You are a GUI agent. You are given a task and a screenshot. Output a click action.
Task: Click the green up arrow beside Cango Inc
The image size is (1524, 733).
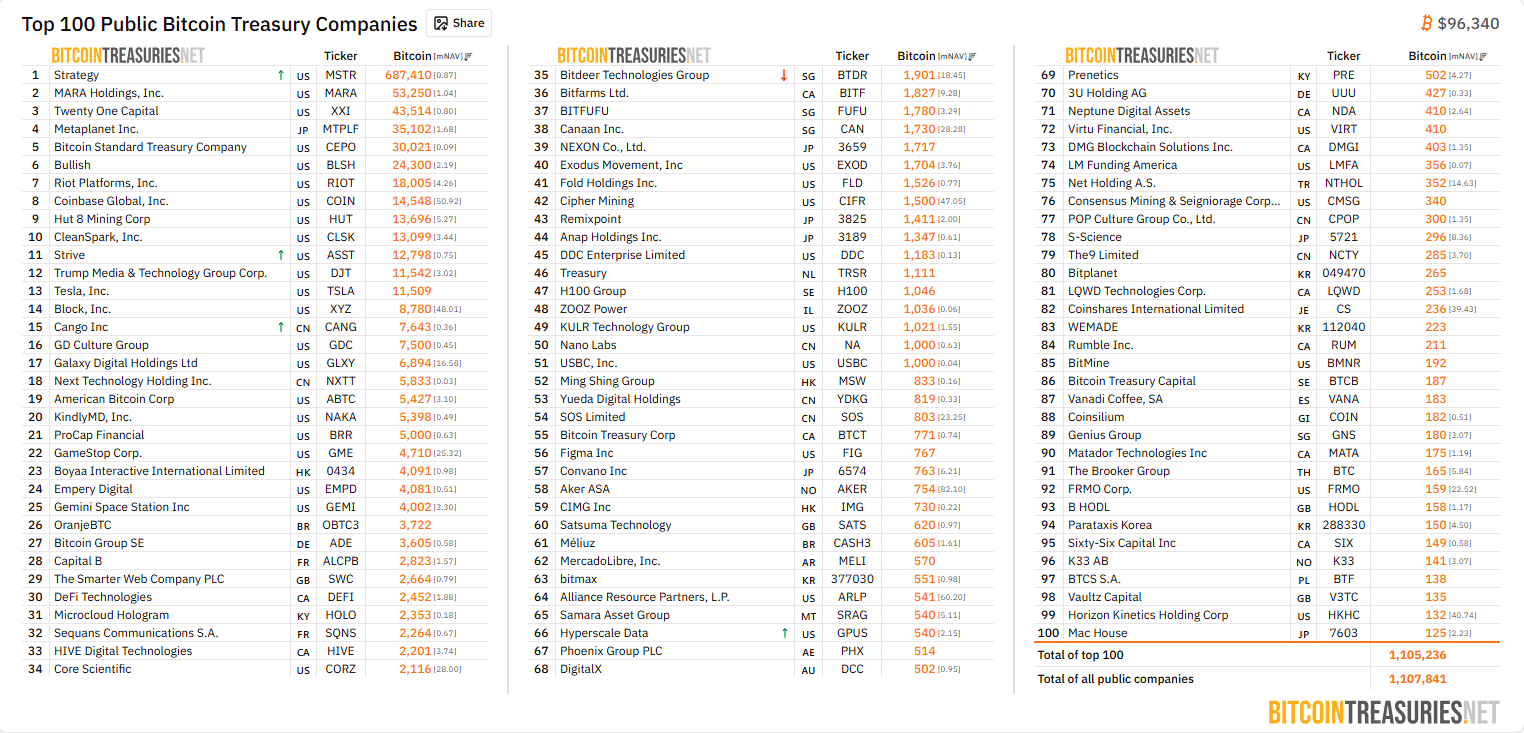coord(281,326)
